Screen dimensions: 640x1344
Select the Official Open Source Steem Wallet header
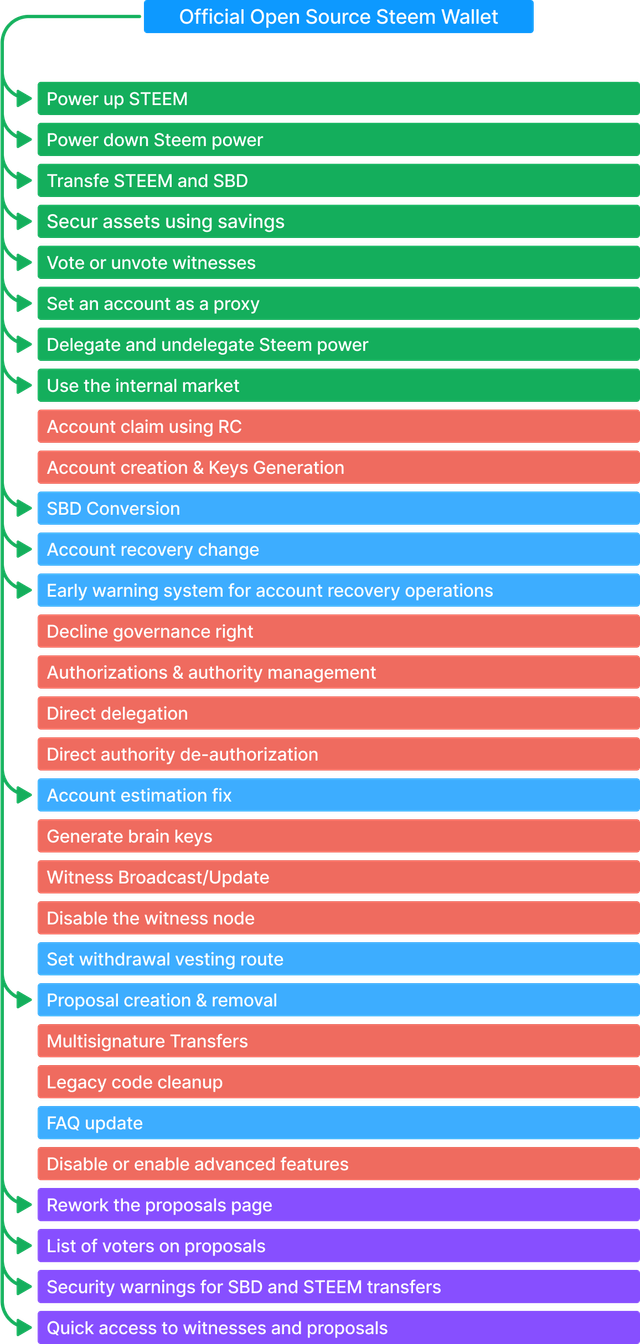pos(338,17)
